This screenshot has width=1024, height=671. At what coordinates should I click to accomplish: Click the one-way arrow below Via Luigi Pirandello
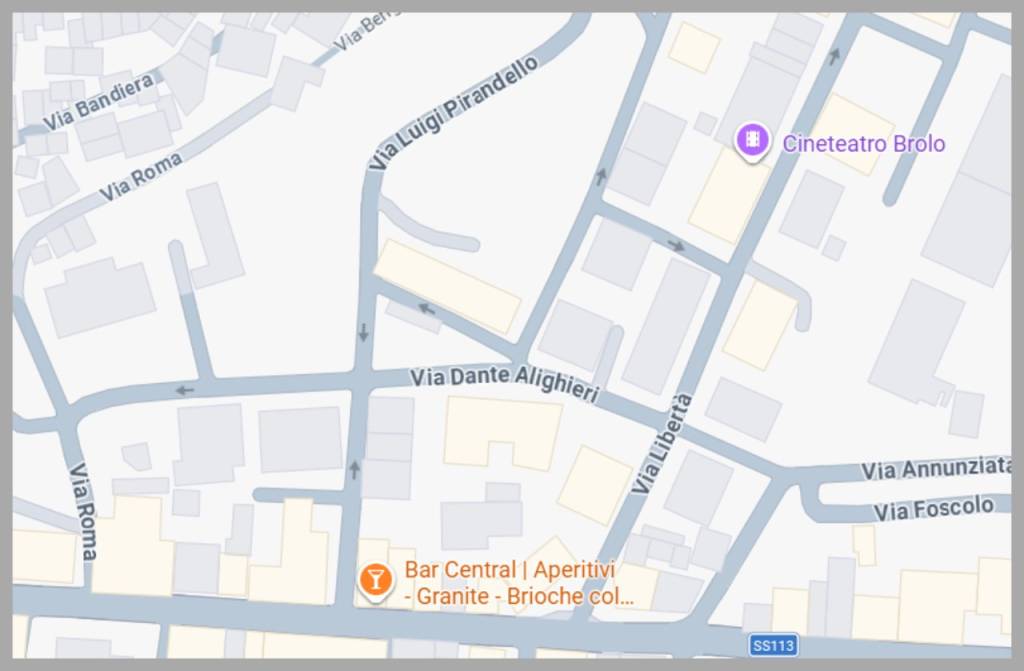(x=364, y=332)
